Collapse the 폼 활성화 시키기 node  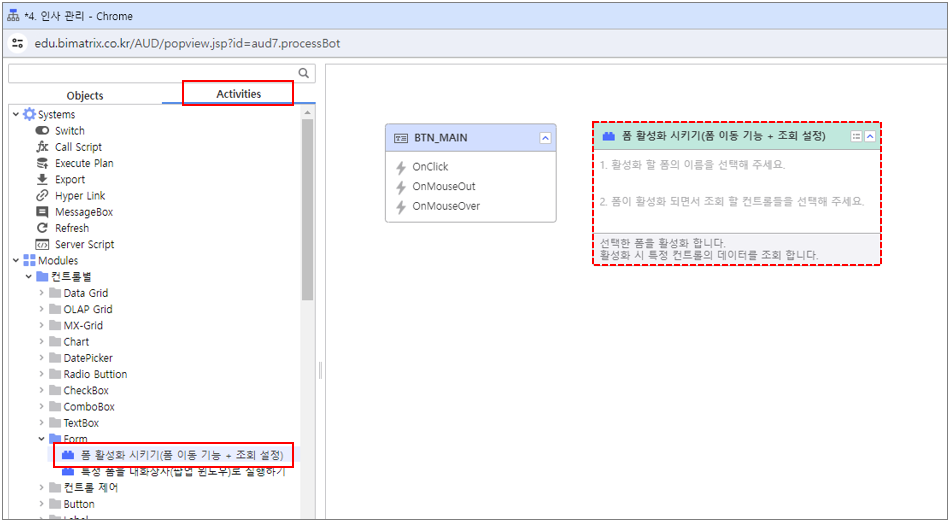870,136
